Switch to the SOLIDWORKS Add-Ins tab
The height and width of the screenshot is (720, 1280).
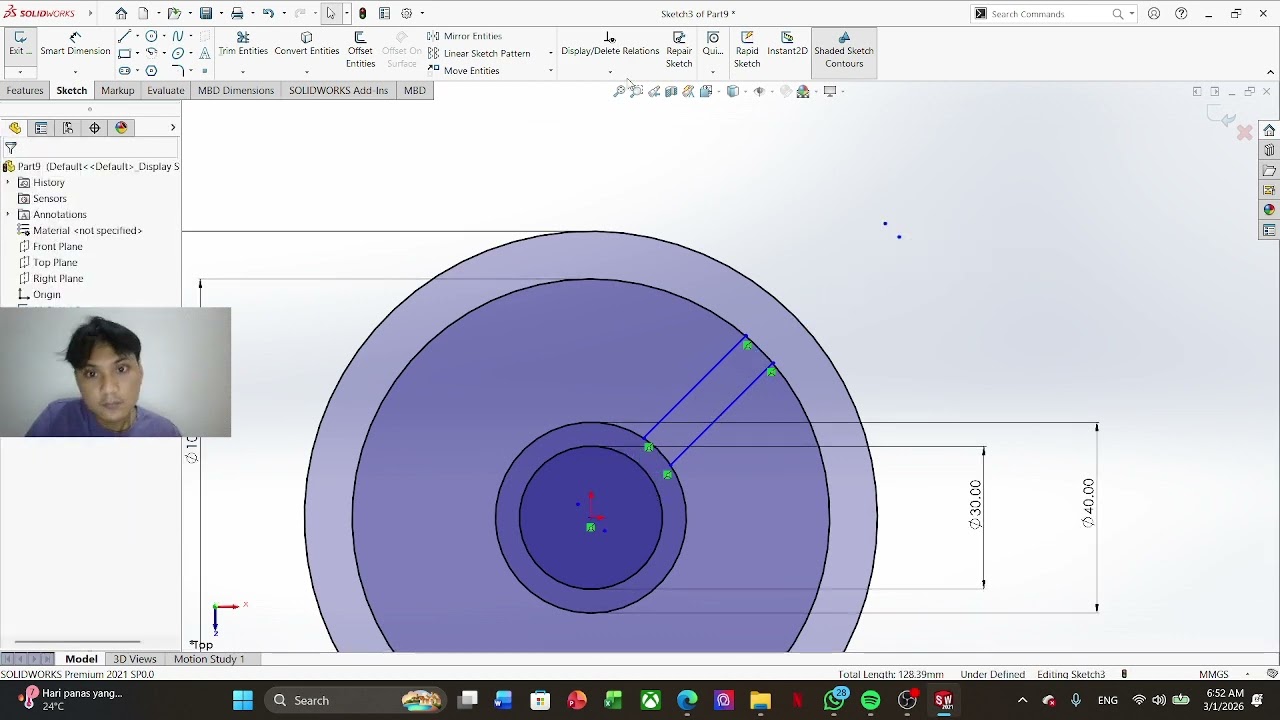tap(338, 91)
